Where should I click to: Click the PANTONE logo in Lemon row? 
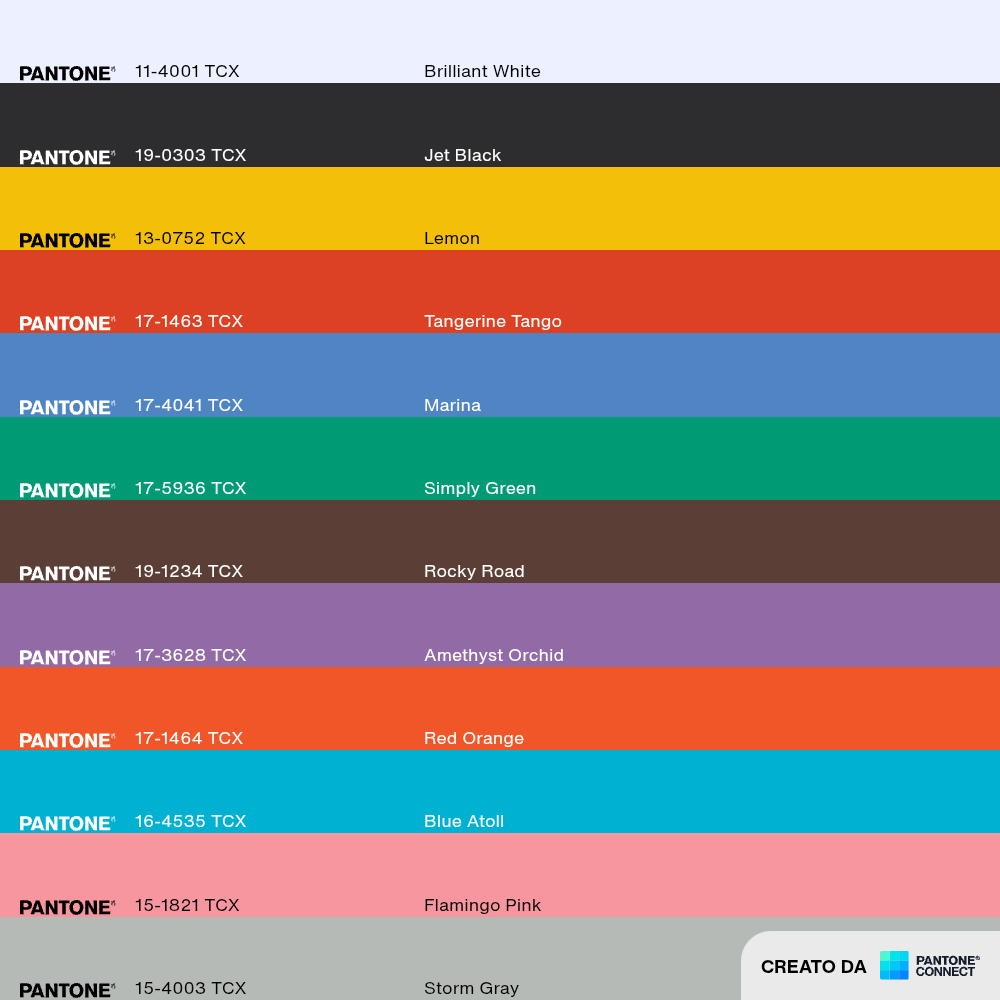click(67, 240)
